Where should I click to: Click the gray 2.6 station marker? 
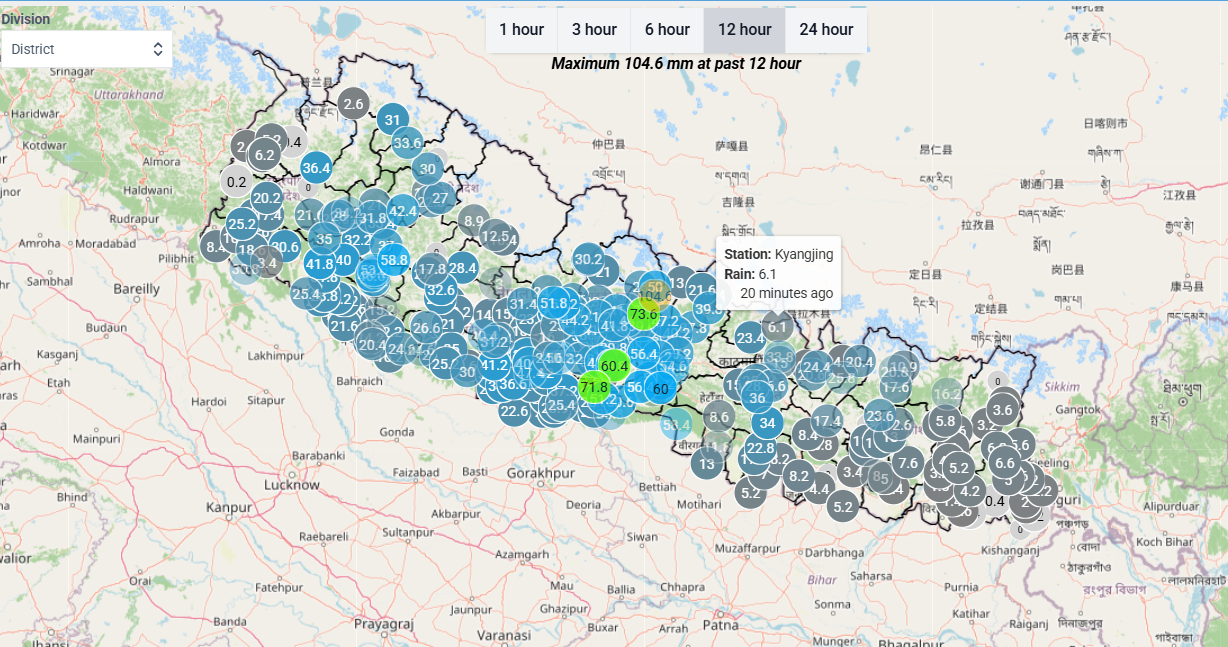click(x=353, y=103)
